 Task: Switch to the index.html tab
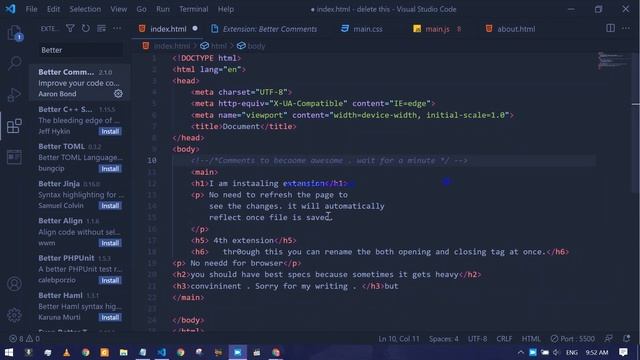click(x=168, y=29)
